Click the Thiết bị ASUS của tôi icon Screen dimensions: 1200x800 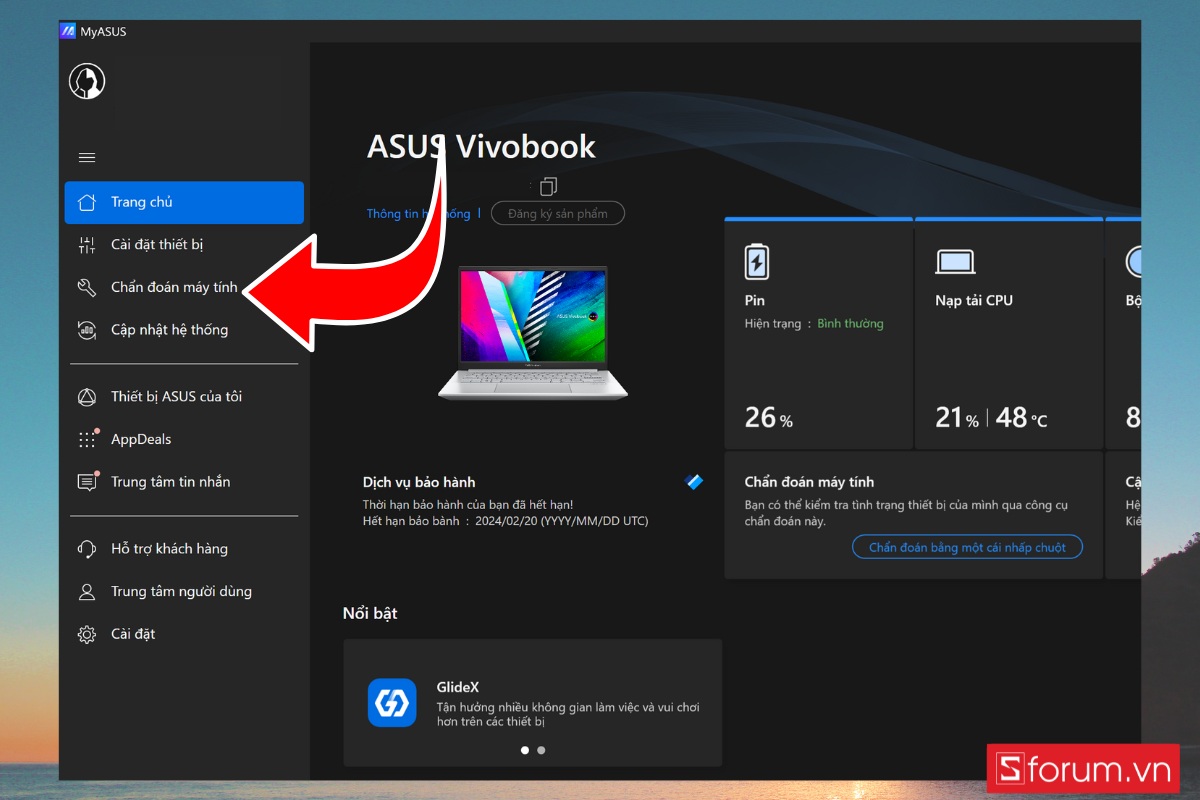(x=87, y=397)
